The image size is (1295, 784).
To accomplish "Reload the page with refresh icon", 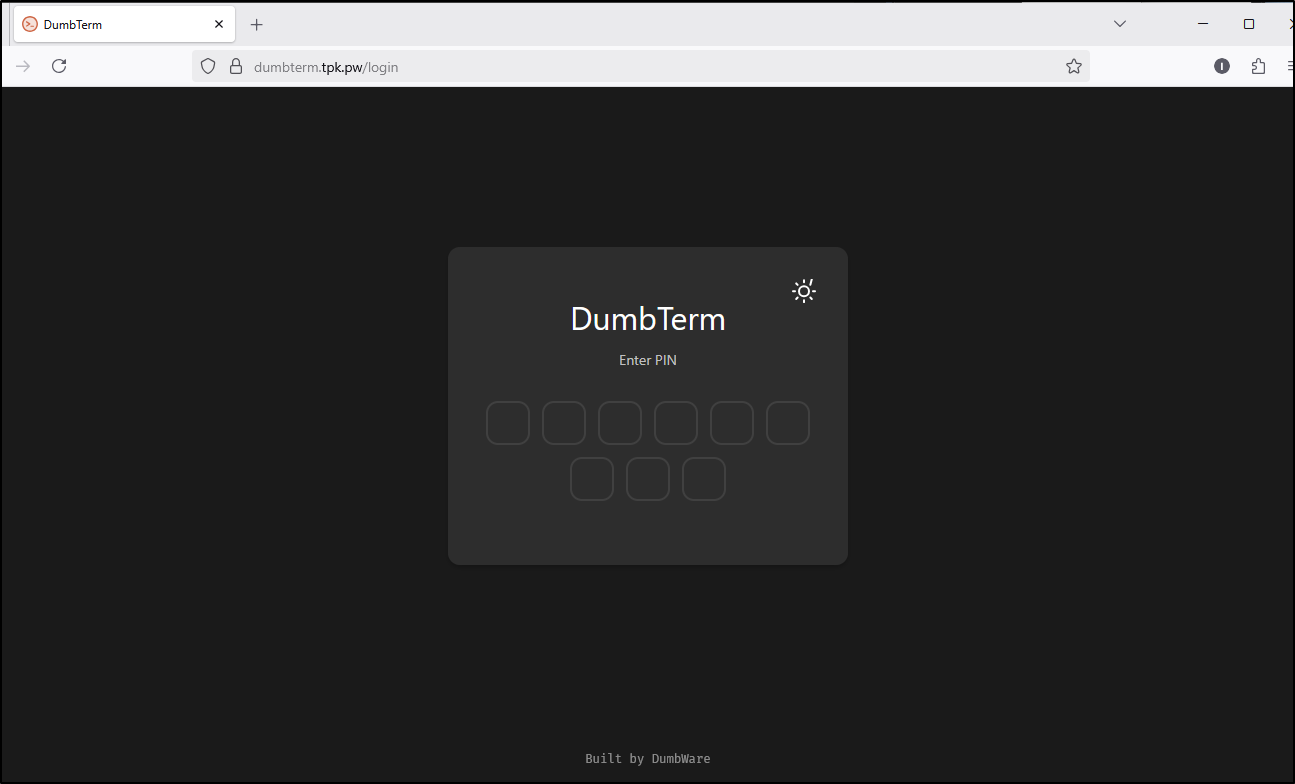I will [x=59, y=66].
